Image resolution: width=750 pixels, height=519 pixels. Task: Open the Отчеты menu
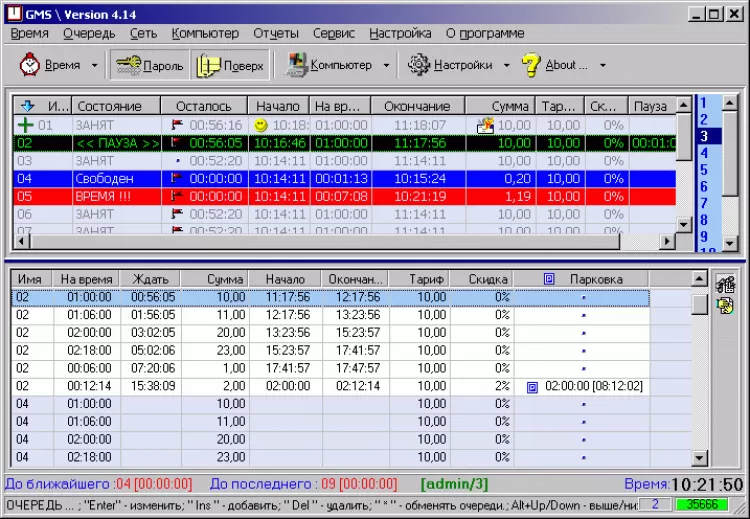(x=275, y=33)
